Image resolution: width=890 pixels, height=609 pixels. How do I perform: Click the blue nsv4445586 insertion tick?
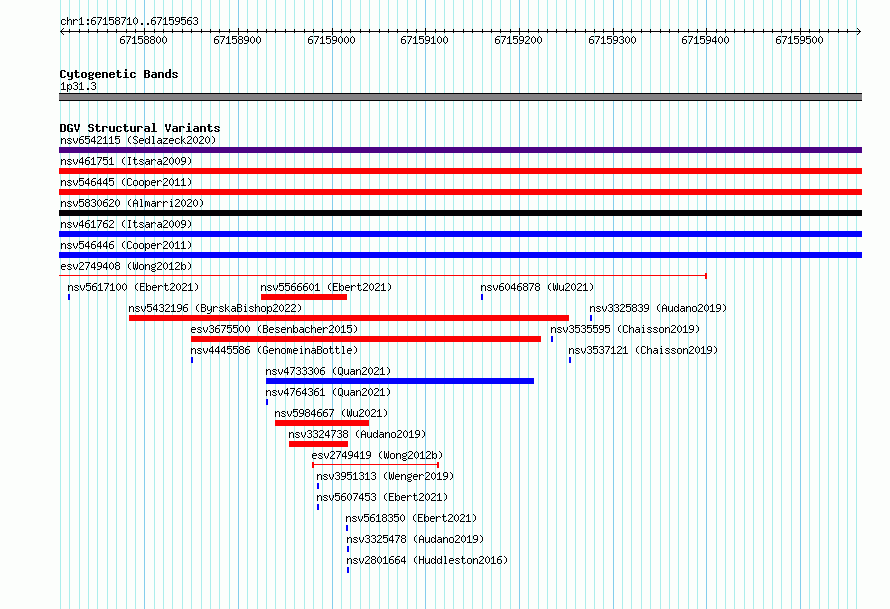click(x=192, y=360)
